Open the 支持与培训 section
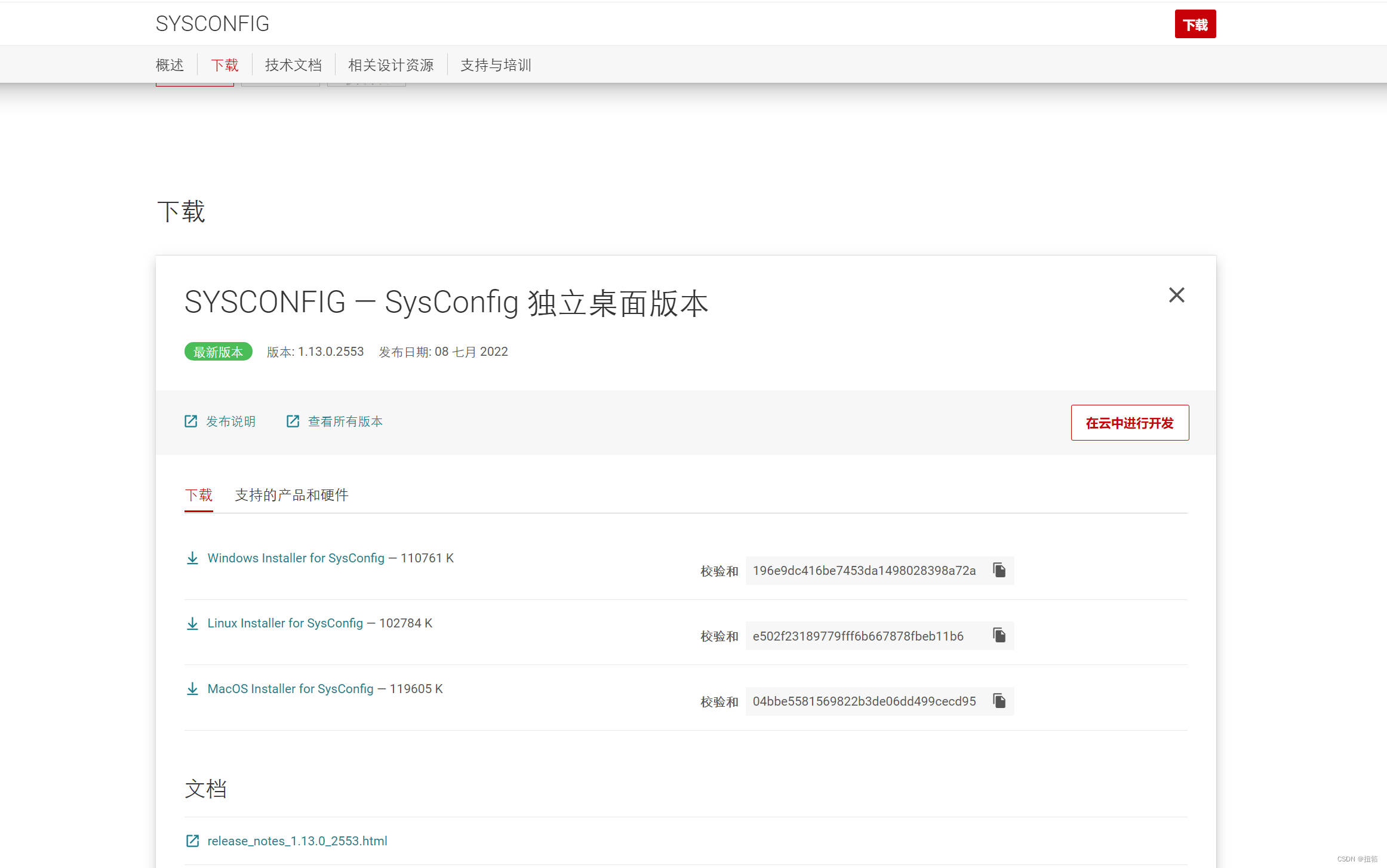The image size is (1387, 868). [496, 64]
